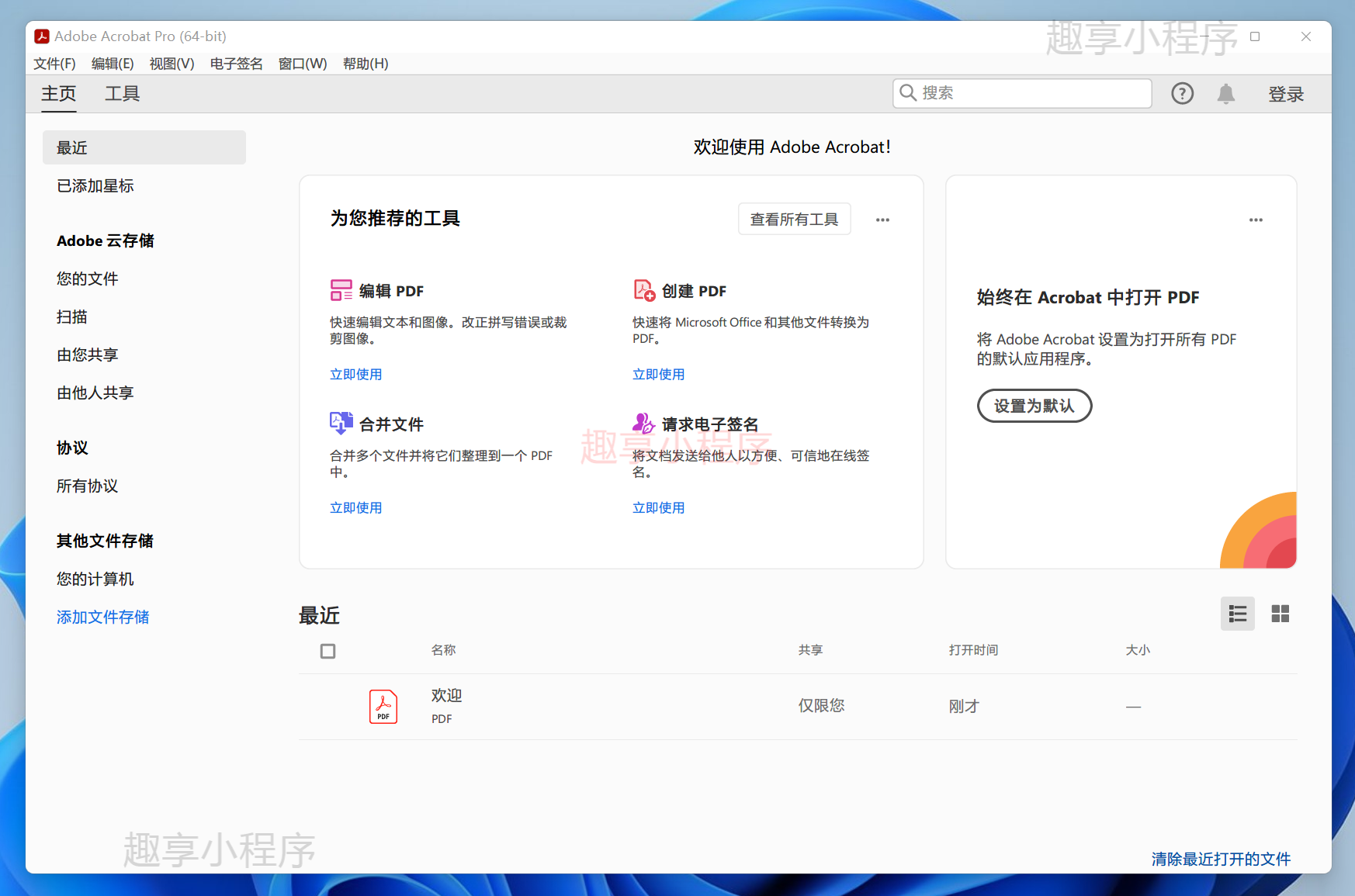Click the 欢迎 PDF file icon
Image resolution: width=1355 pixels, height=896 pixels.
pos(383,707)
